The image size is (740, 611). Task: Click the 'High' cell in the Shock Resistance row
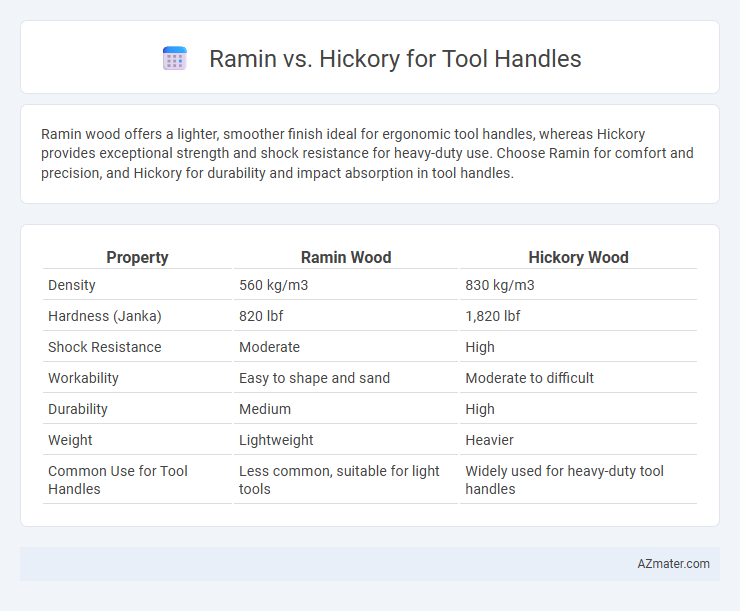coord(480,347)
